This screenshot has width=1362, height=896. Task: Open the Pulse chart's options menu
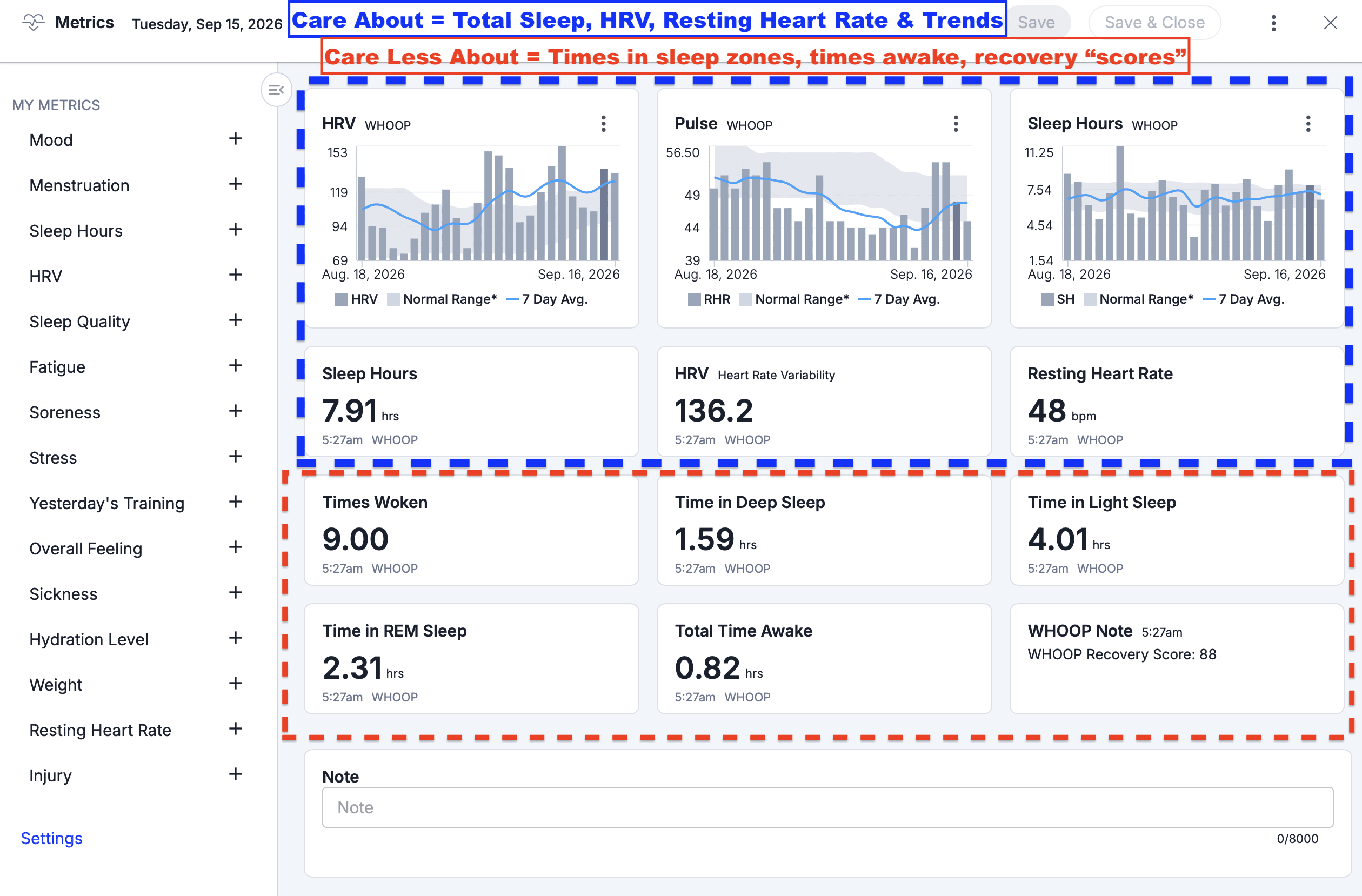[x=956, y=124]
